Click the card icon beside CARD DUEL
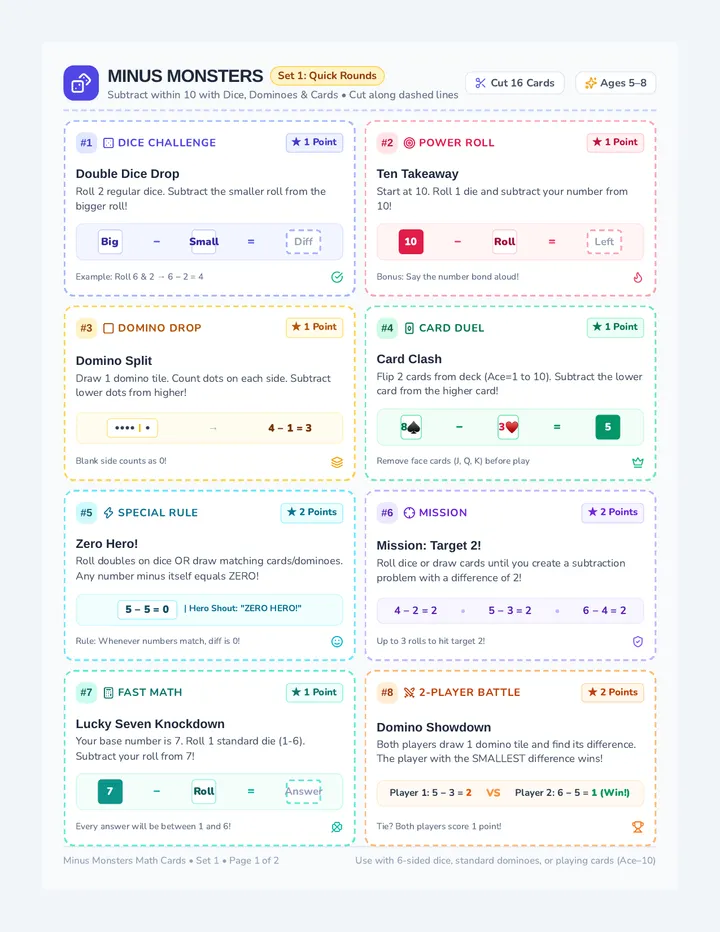720x932 pixels. tap(409, 328)
